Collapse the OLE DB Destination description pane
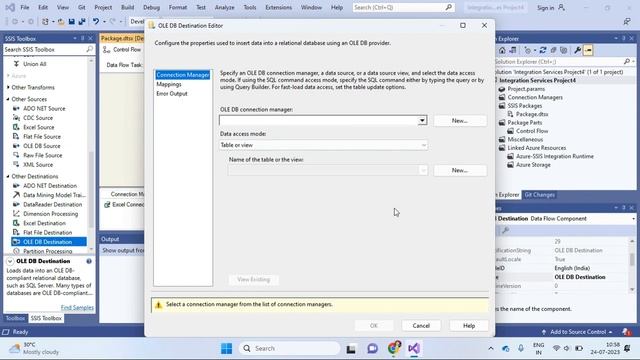Image resolution: width=640 pixels, height=360 pixels. [x=10, y=261]
